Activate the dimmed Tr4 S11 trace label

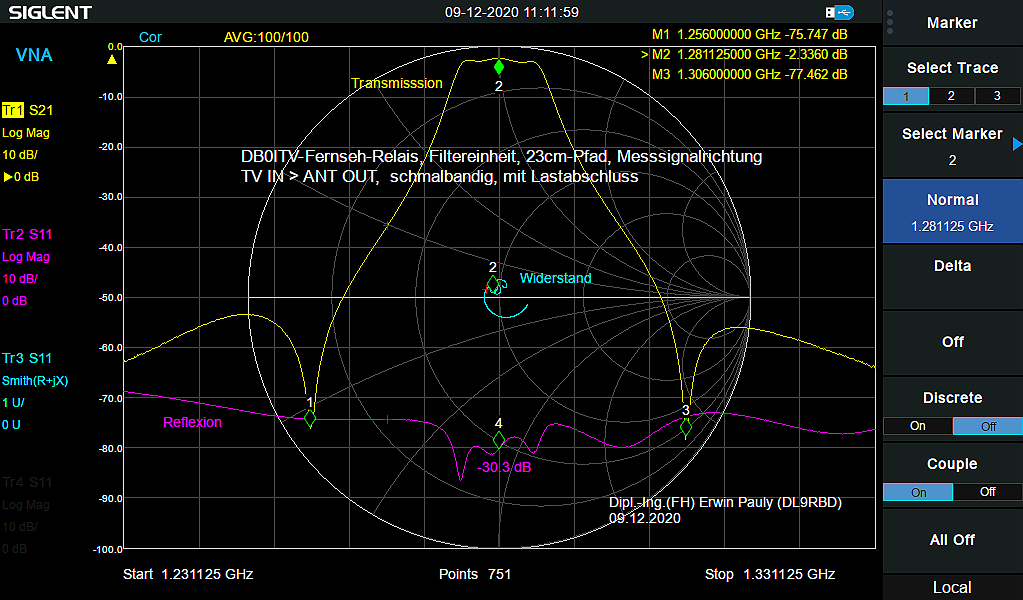(x=27, y=482)
